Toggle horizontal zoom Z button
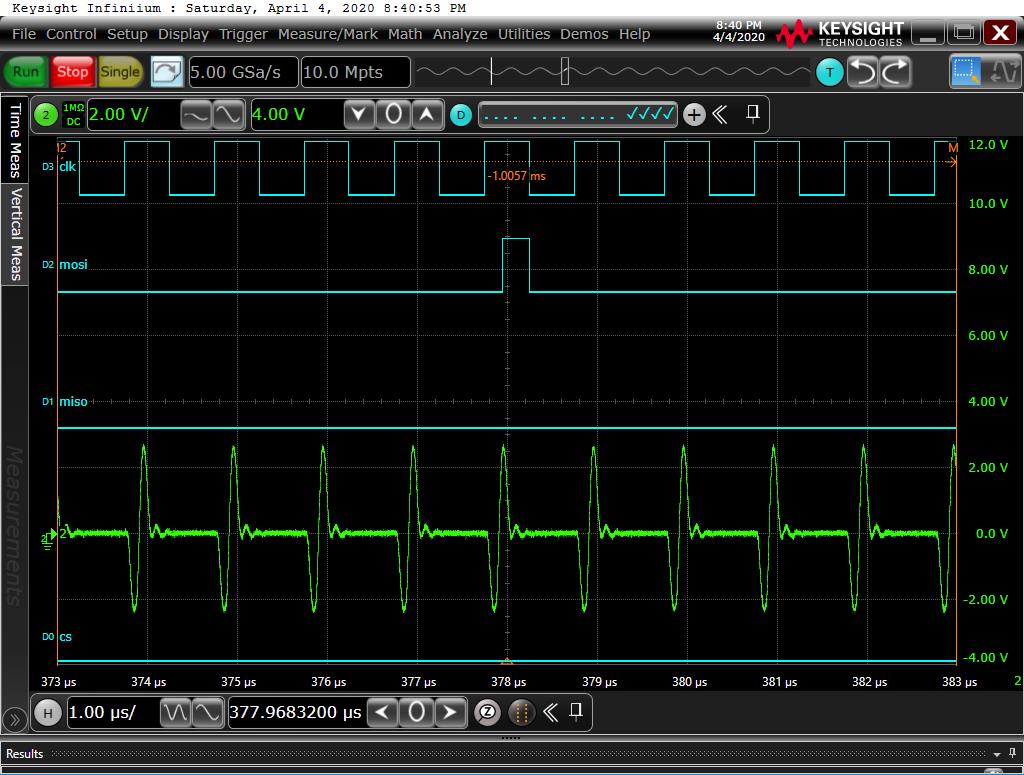This screenshot has width=1024, height=775. [488, 713]
